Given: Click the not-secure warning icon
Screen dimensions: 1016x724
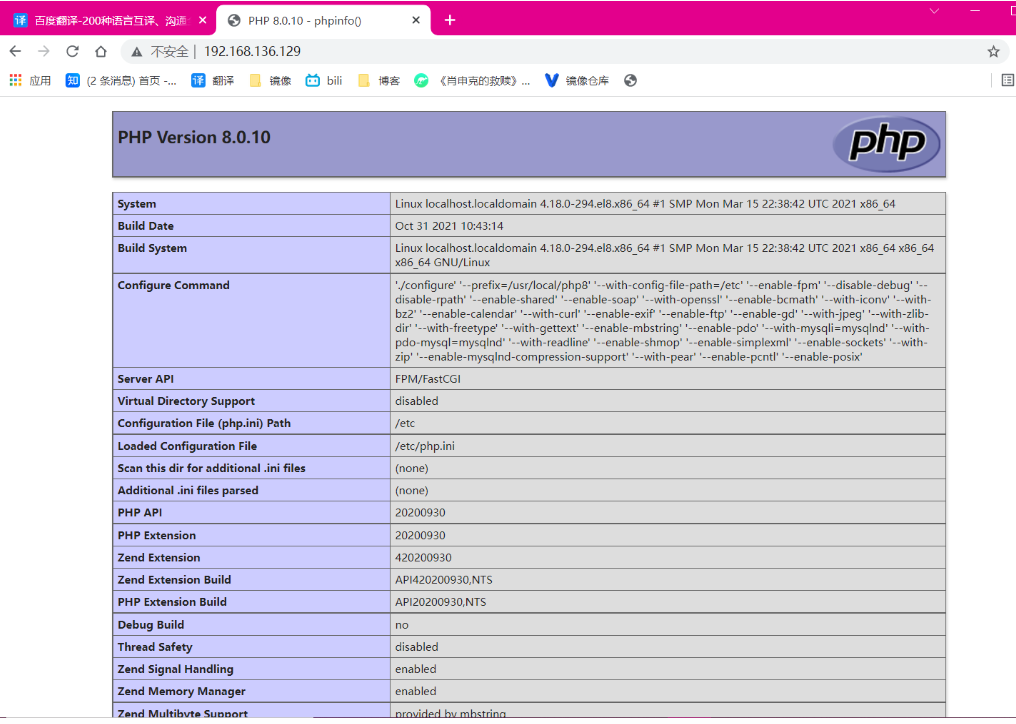Looking at the screenshot, I should [x=136, y=52].
